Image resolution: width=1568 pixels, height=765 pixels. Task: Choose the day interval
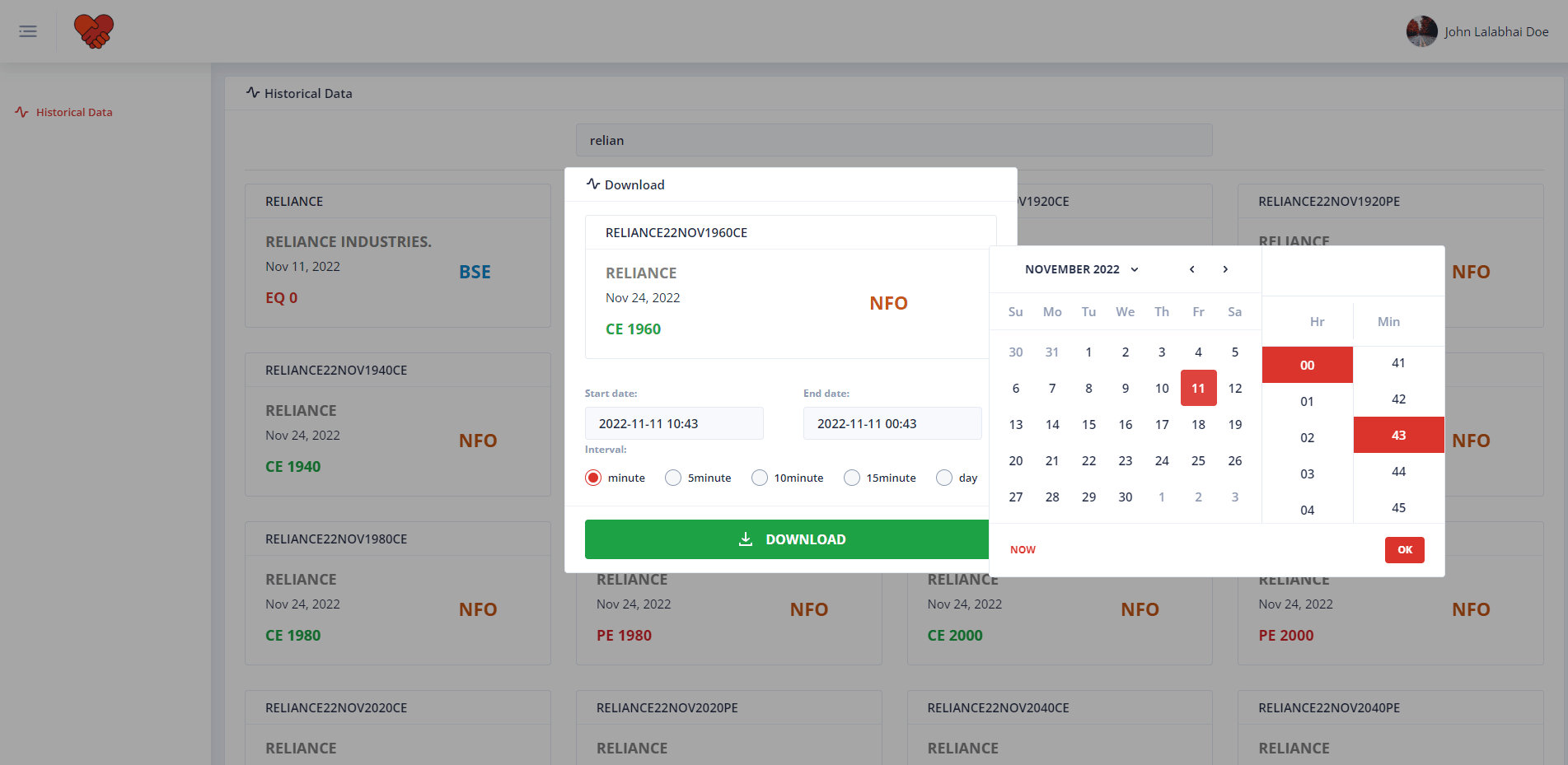coord(943,478)
